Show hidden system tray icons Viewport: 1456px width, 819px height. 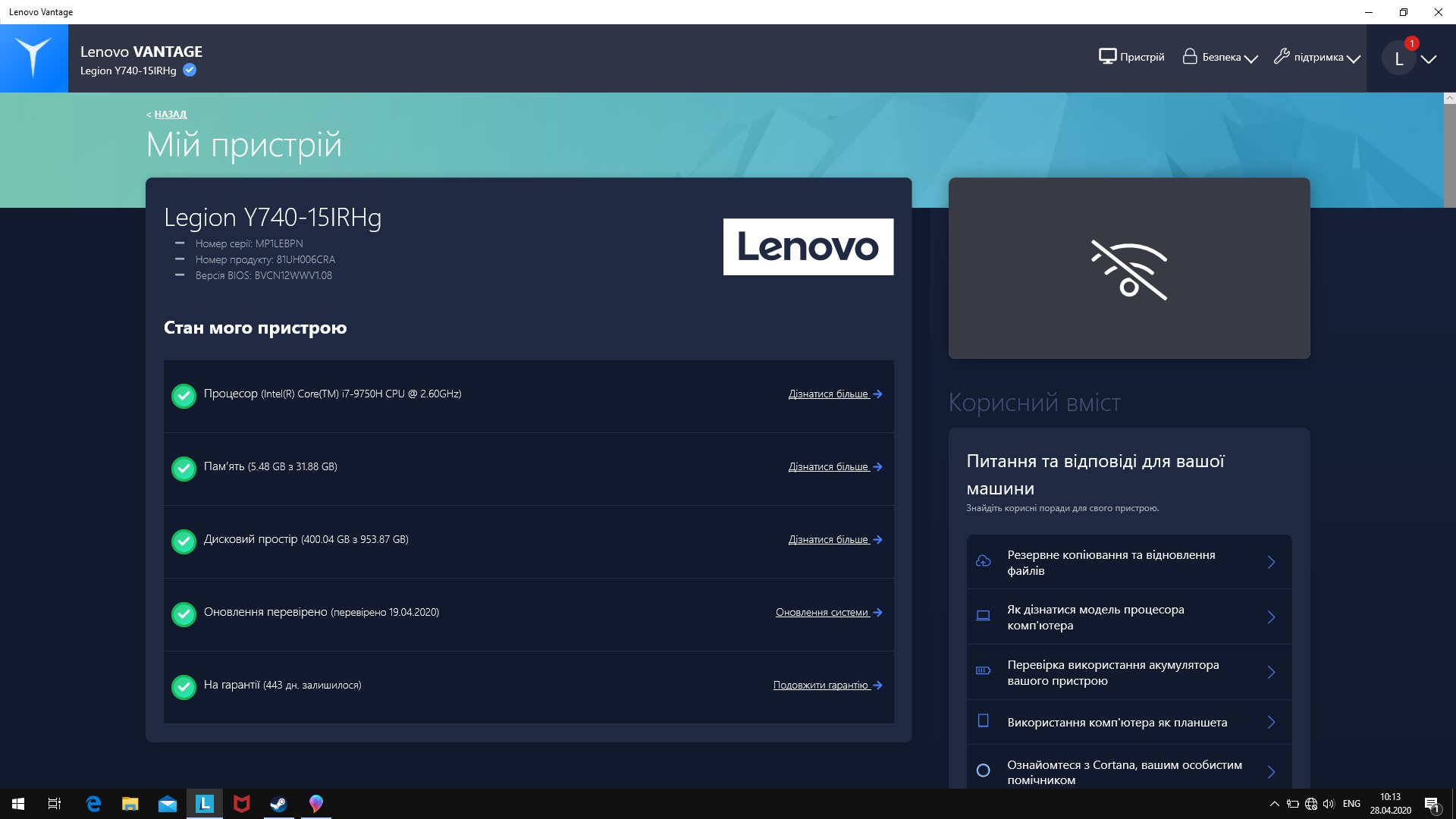pos(1275,804)
